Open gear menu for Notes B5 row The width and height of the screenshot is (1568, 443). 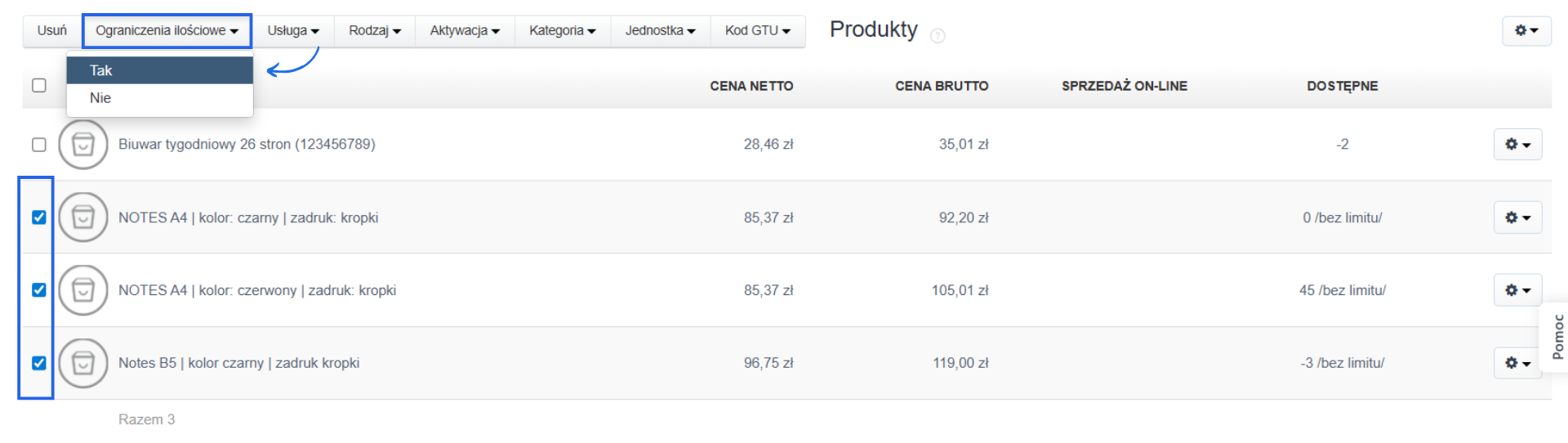click(x=1517, y=363)
